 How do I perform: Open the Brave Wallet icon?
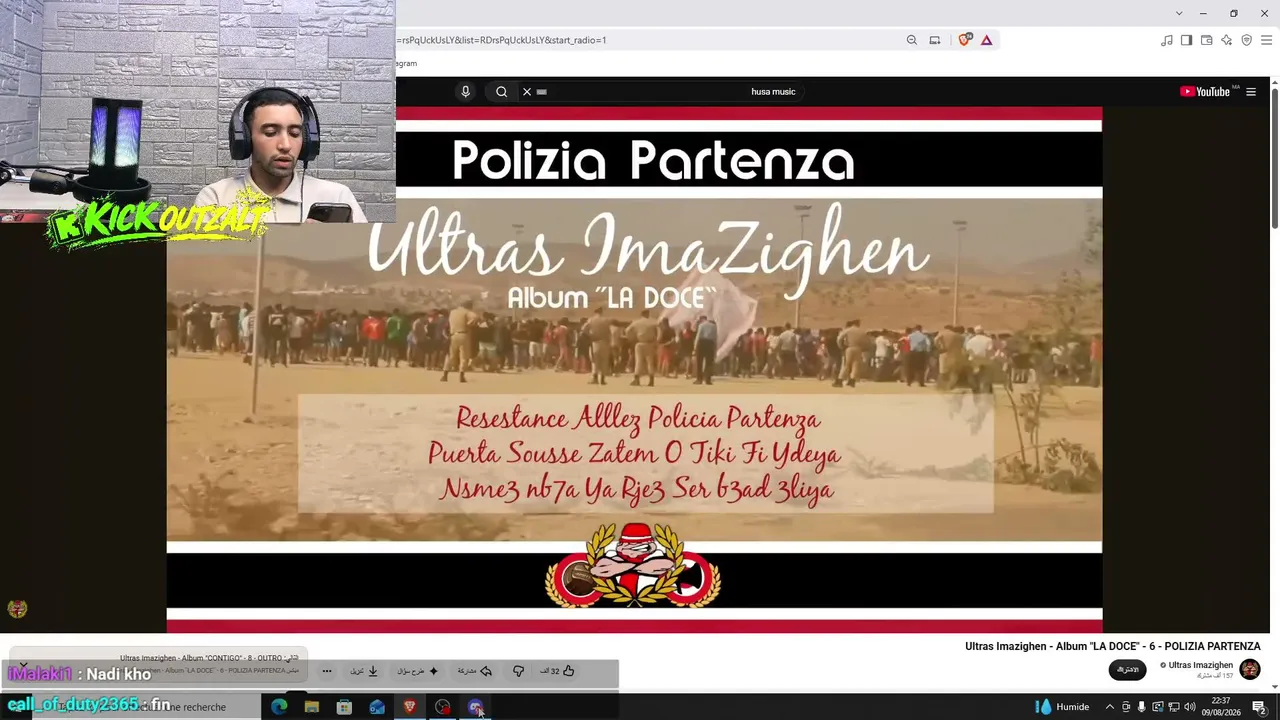[x=1207, y=40]
